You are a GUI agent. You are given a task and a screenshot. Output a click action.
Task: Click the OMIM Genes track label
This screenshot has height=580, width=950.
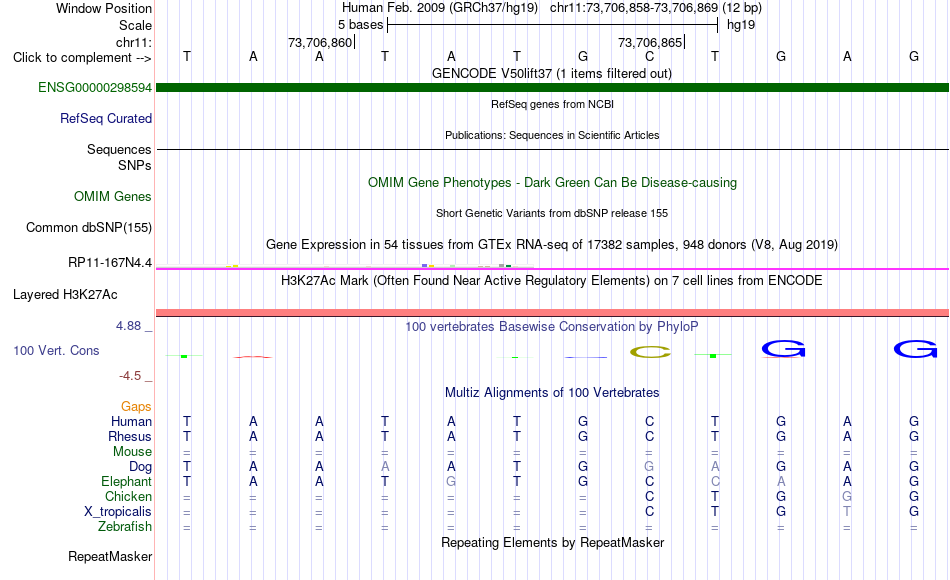point(112,196)
